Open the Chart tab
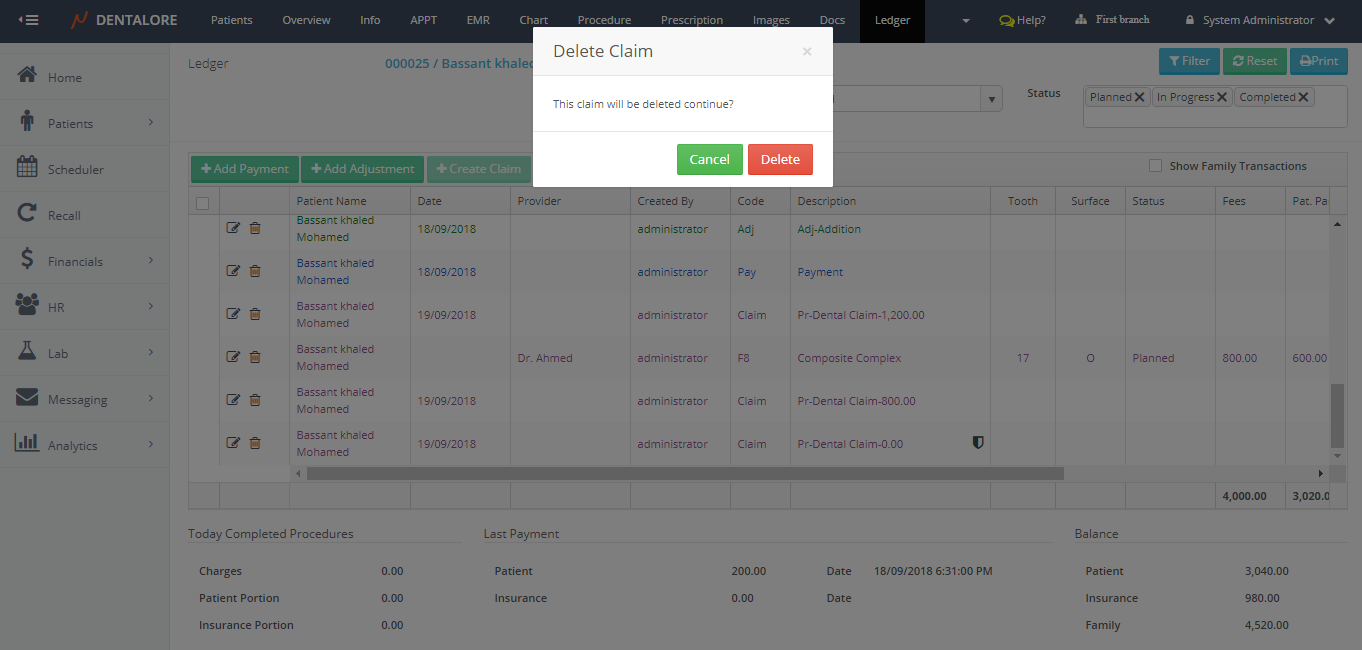The image size is (1362, 650). [533, 20]
